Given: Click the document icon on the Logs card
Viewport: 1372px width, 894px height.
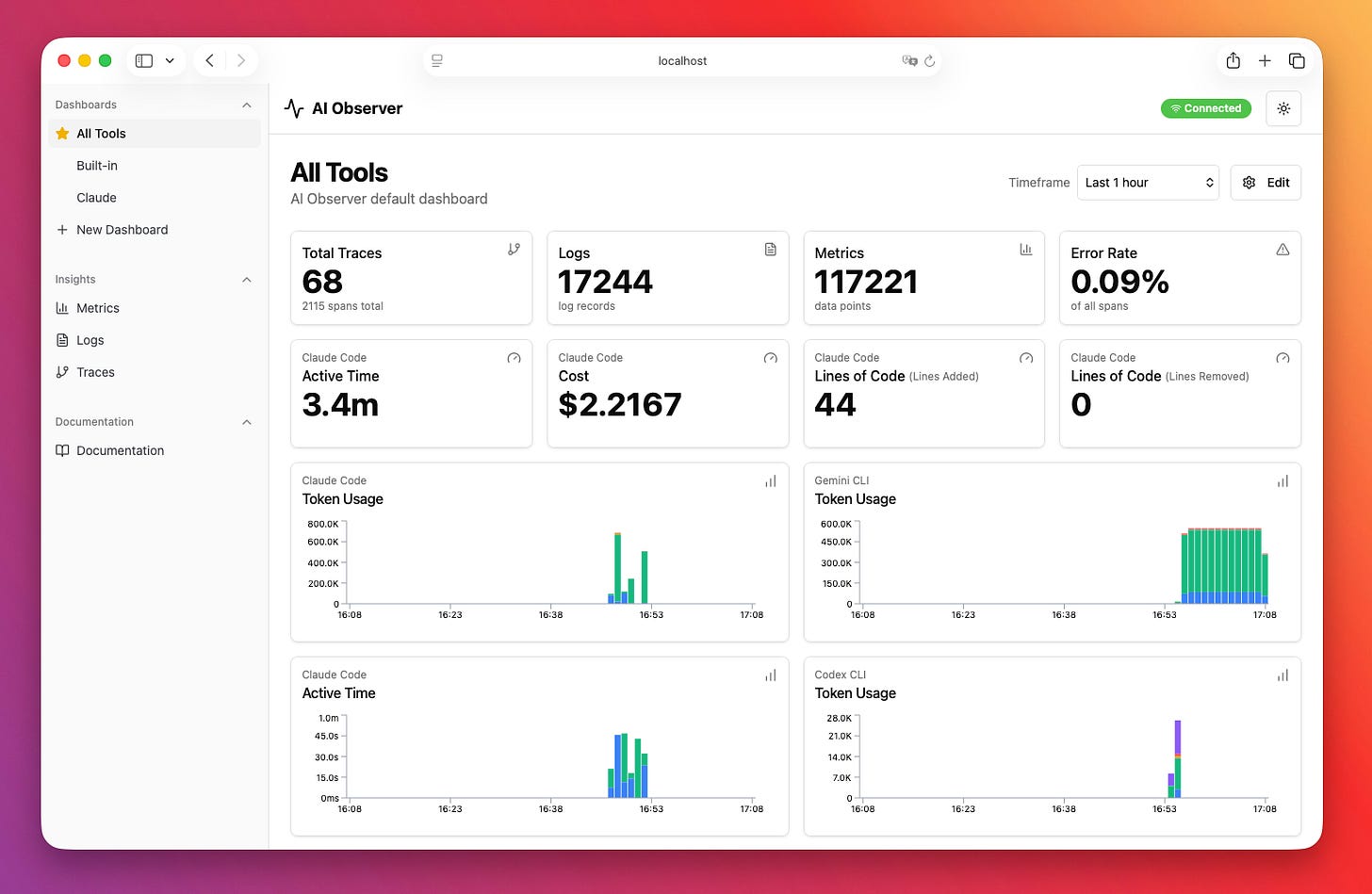Looking at the screenshot, I should [770, 249].
